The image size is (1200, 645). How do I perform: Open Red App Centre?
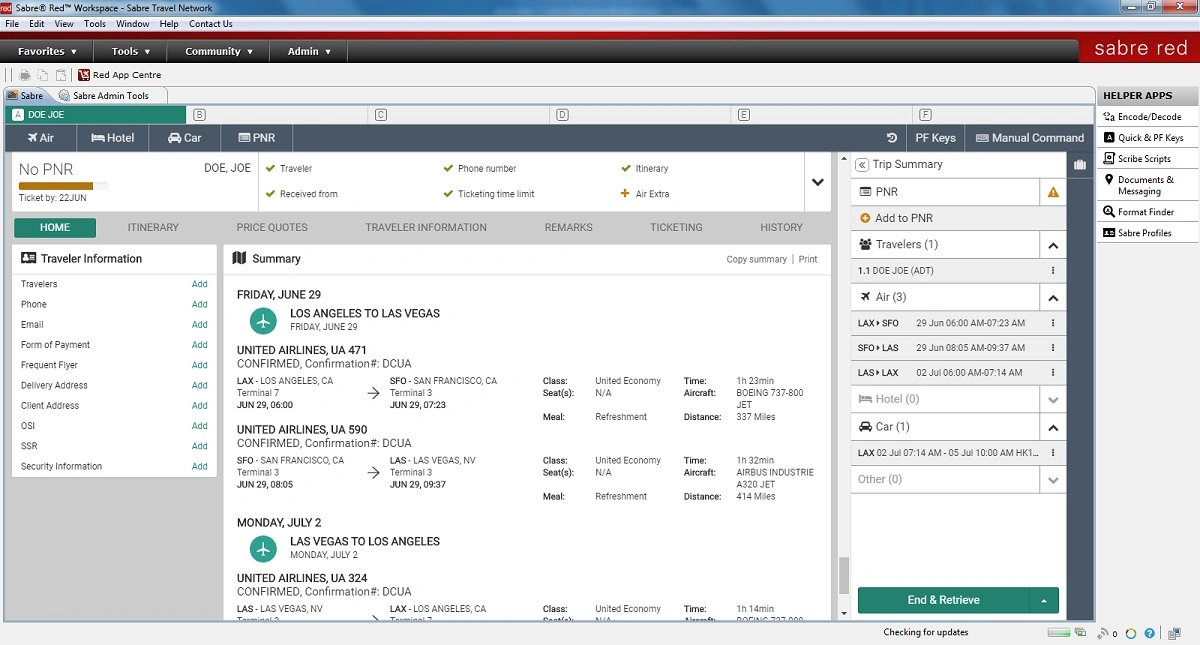pyautogui.click(x=120, y=75)
